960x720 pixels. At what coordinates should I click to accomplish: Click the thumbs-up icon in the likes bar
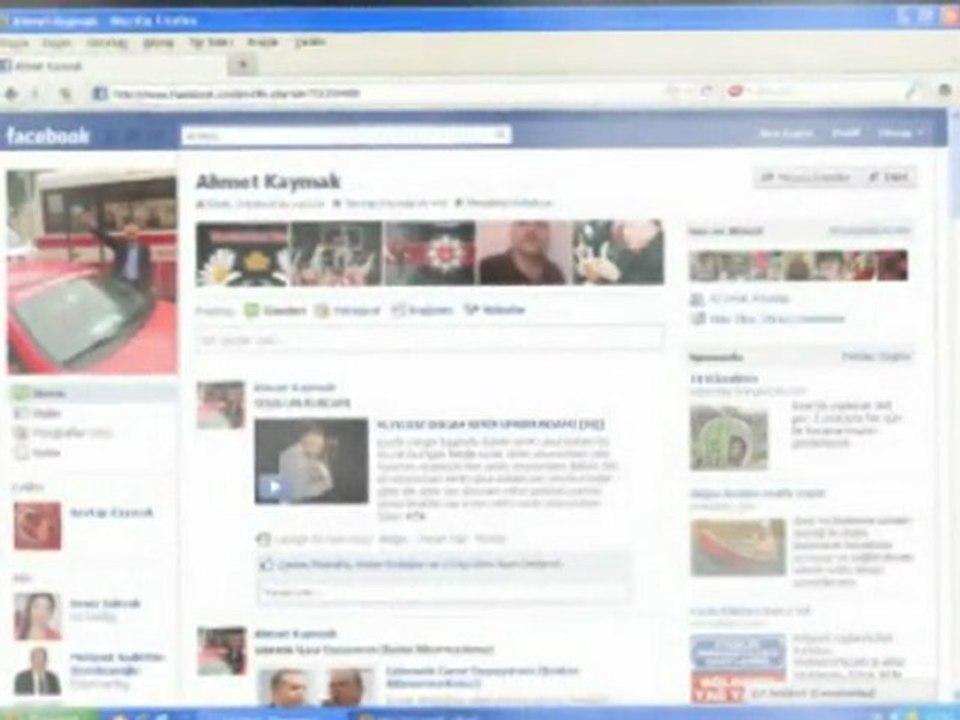266,564
